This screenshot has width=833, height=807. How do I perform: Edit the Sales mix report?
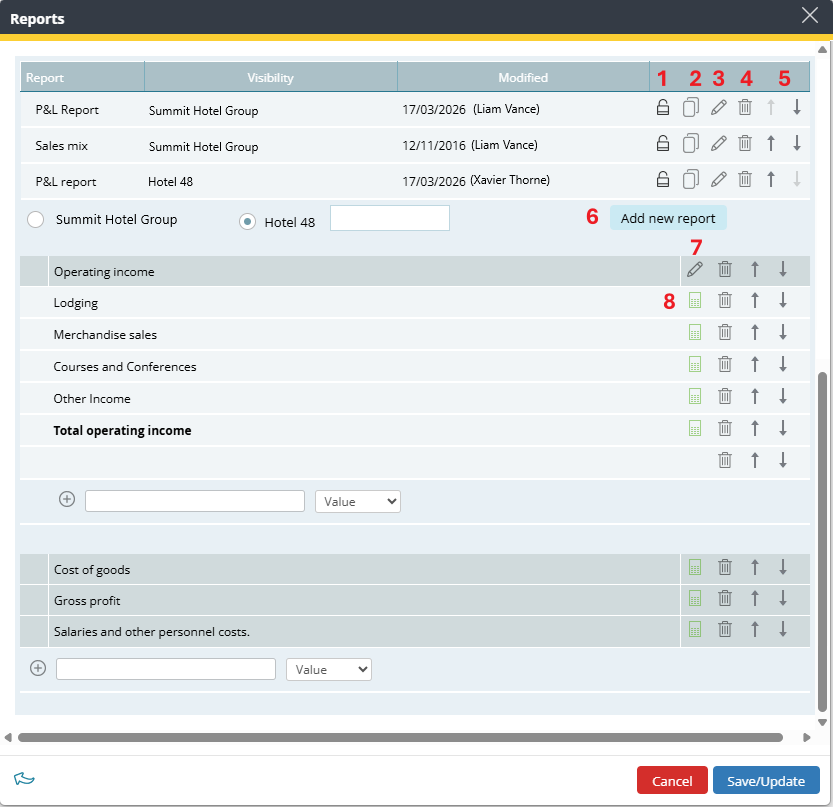point(718,143)
